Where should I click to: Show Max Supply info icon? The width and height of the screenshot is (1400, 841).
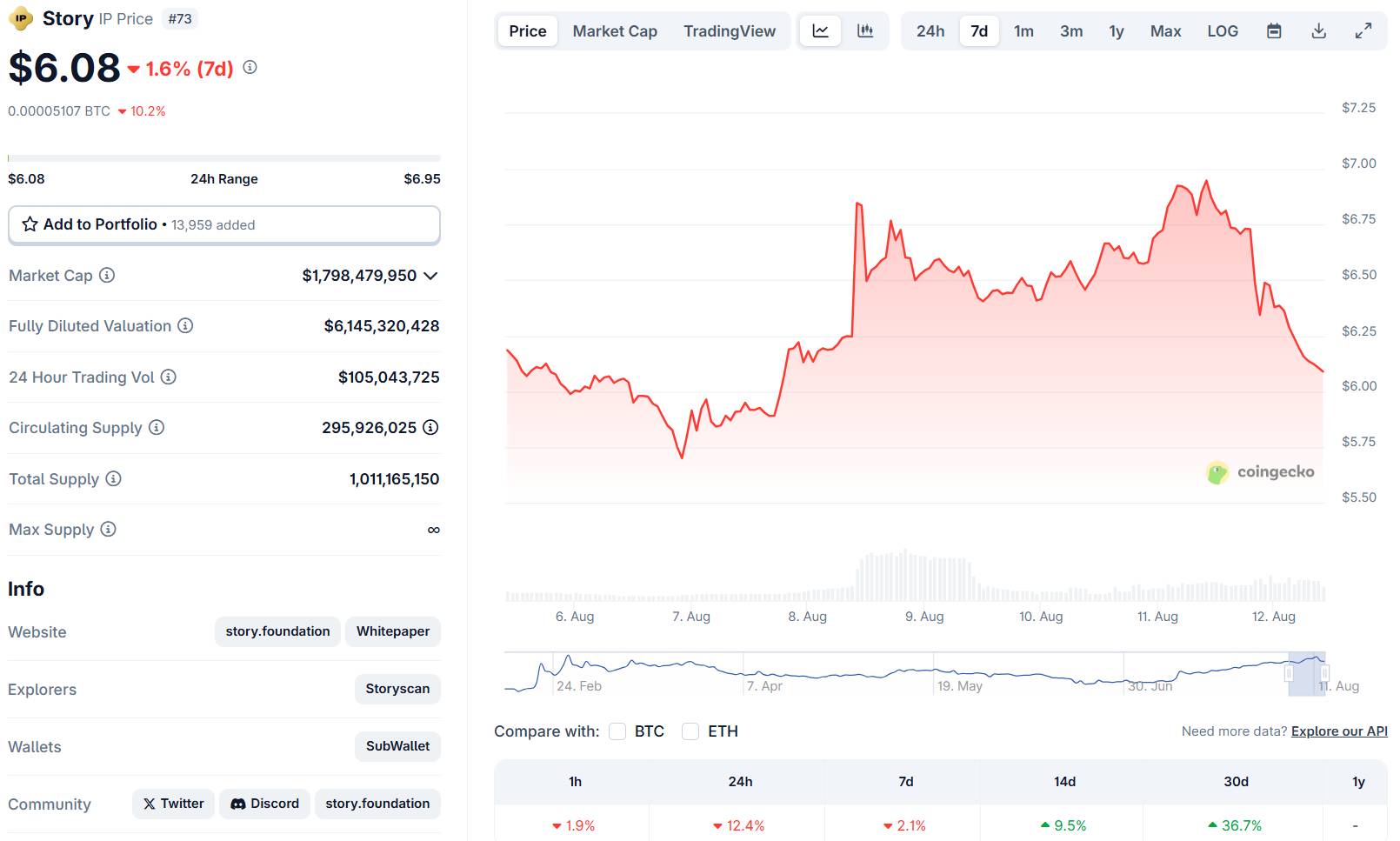[108, 529]
